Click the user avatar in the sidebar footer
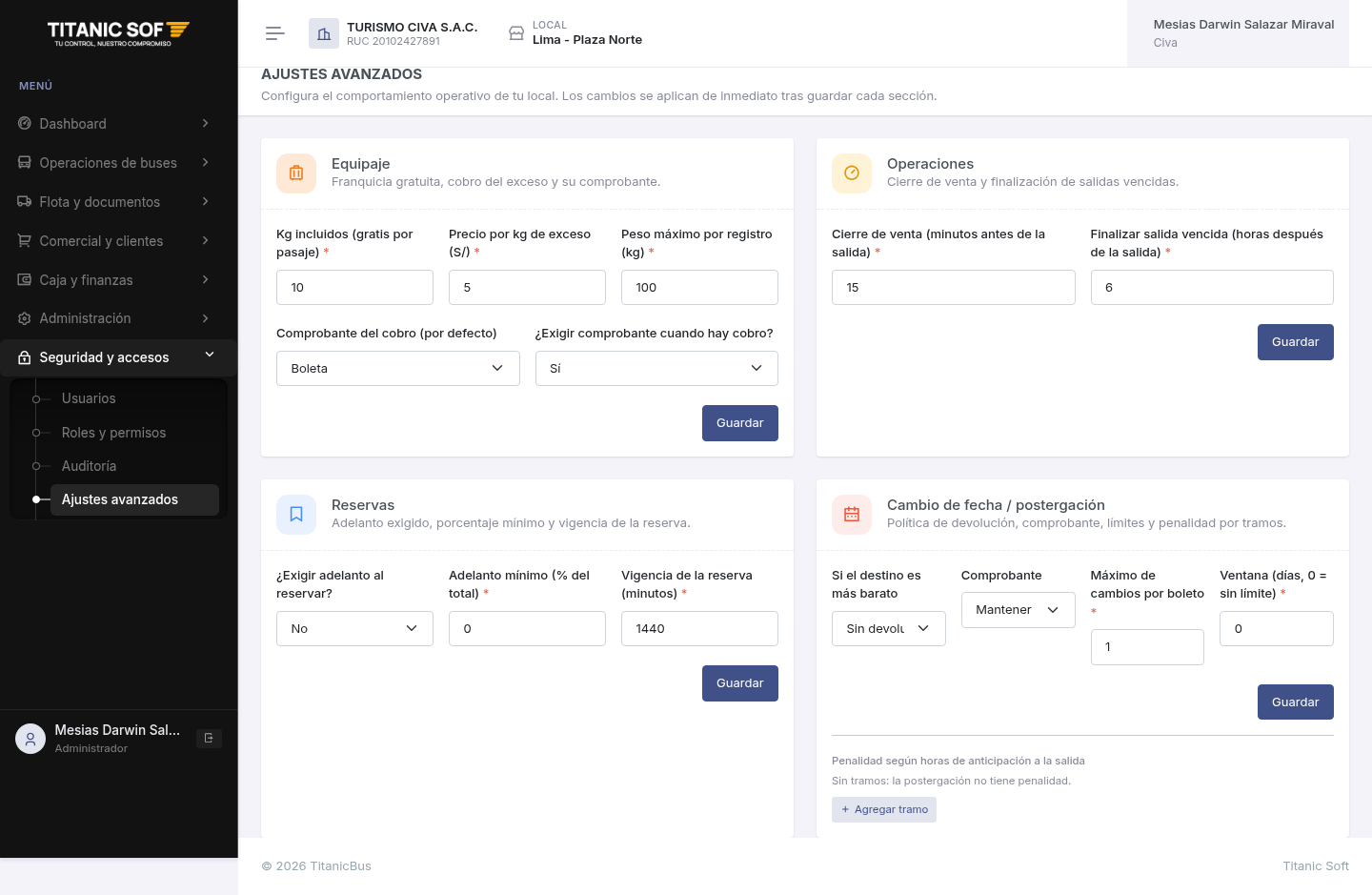Image resolution: width=1372 pixels, height=895 pixels. click(x=30, y=739)
